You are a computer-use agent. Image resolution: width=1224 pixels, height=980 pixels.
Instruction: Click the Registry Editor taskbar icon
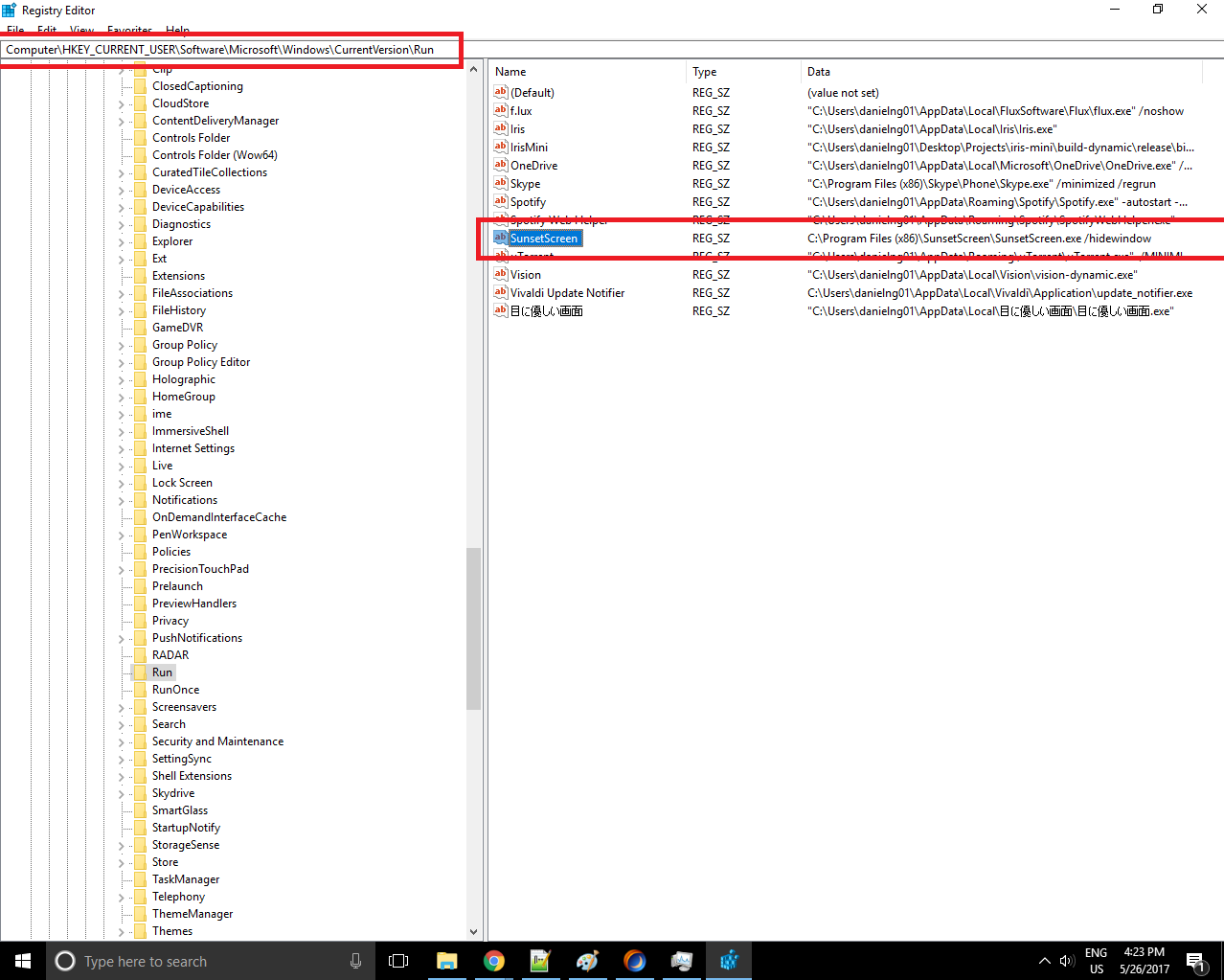pyautogui.click(x=729, y=961)
